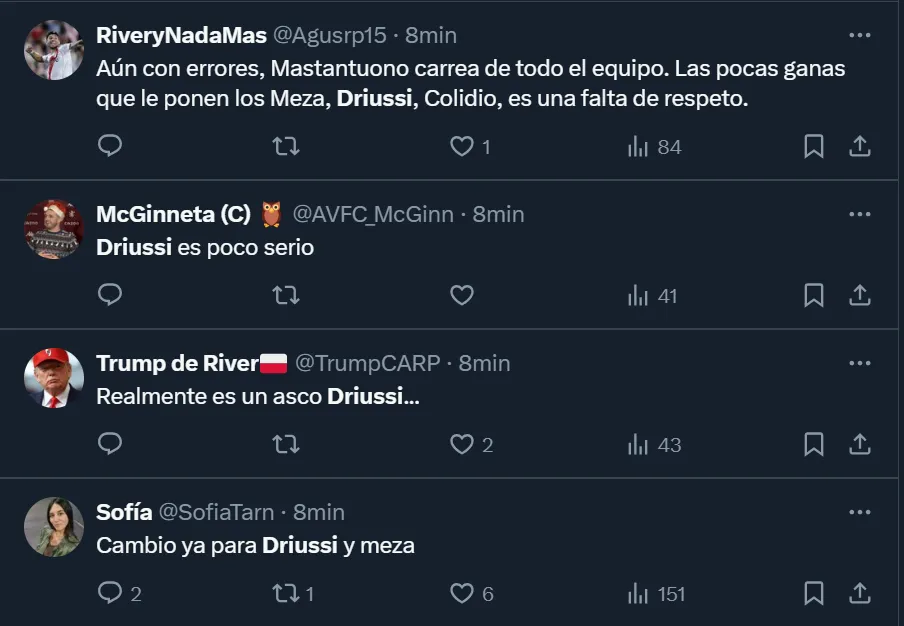
Task: Like Sofía's tweet about Driussi
Action: pos(462,593)
